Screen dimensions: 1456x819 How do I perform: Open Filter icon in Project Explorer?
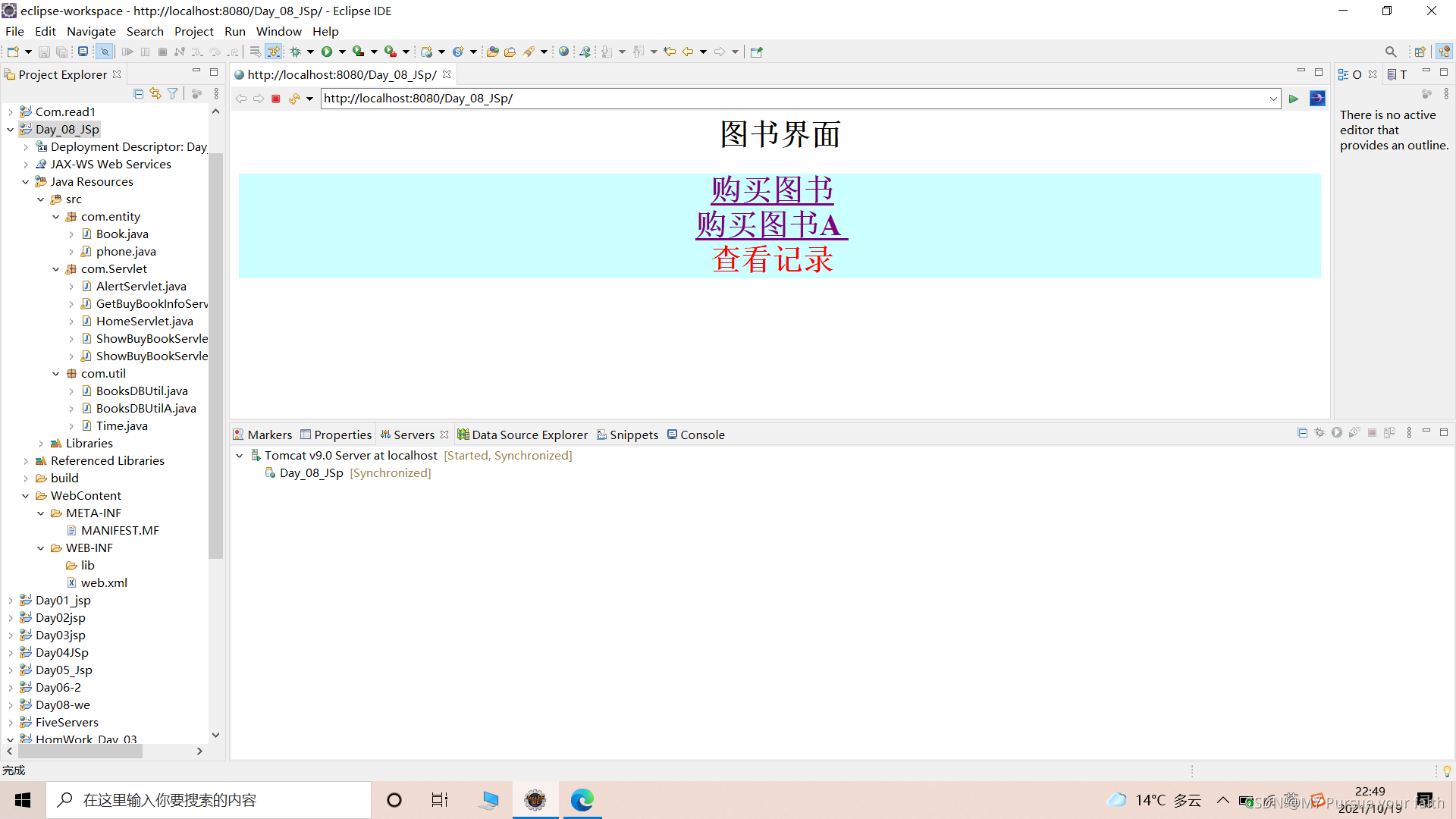173,93
